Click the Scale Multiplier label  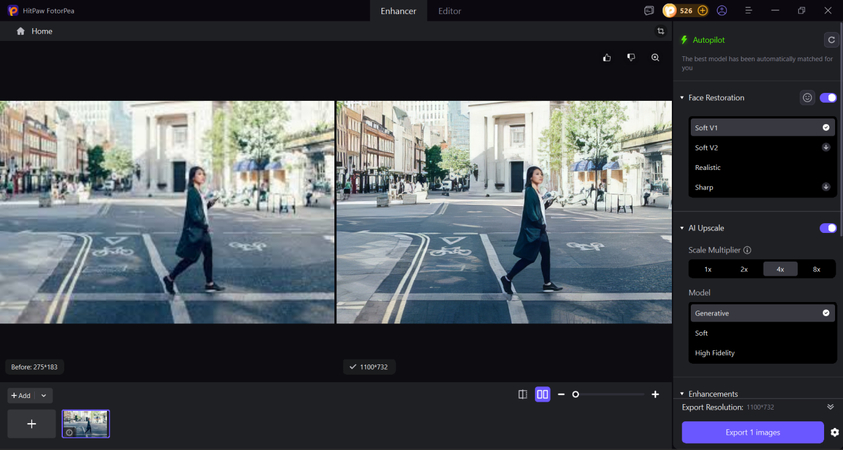715,250
